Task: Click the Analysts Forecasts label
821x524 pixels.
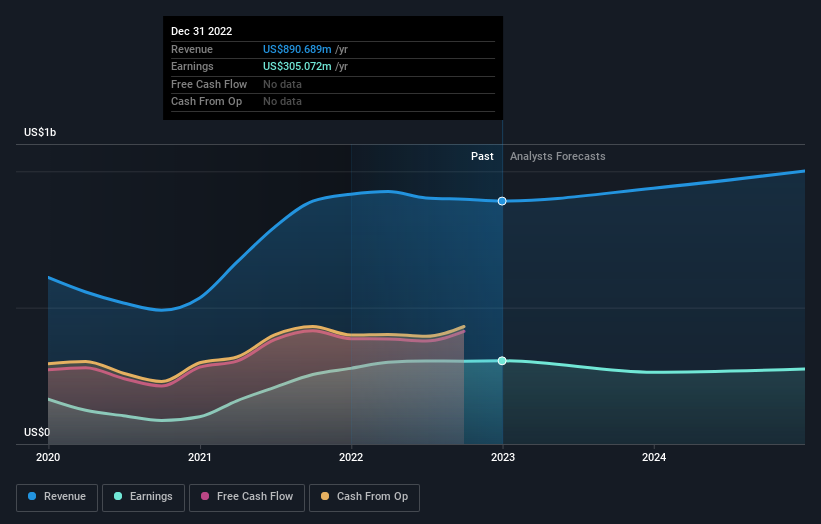Action: click(558, 157)
